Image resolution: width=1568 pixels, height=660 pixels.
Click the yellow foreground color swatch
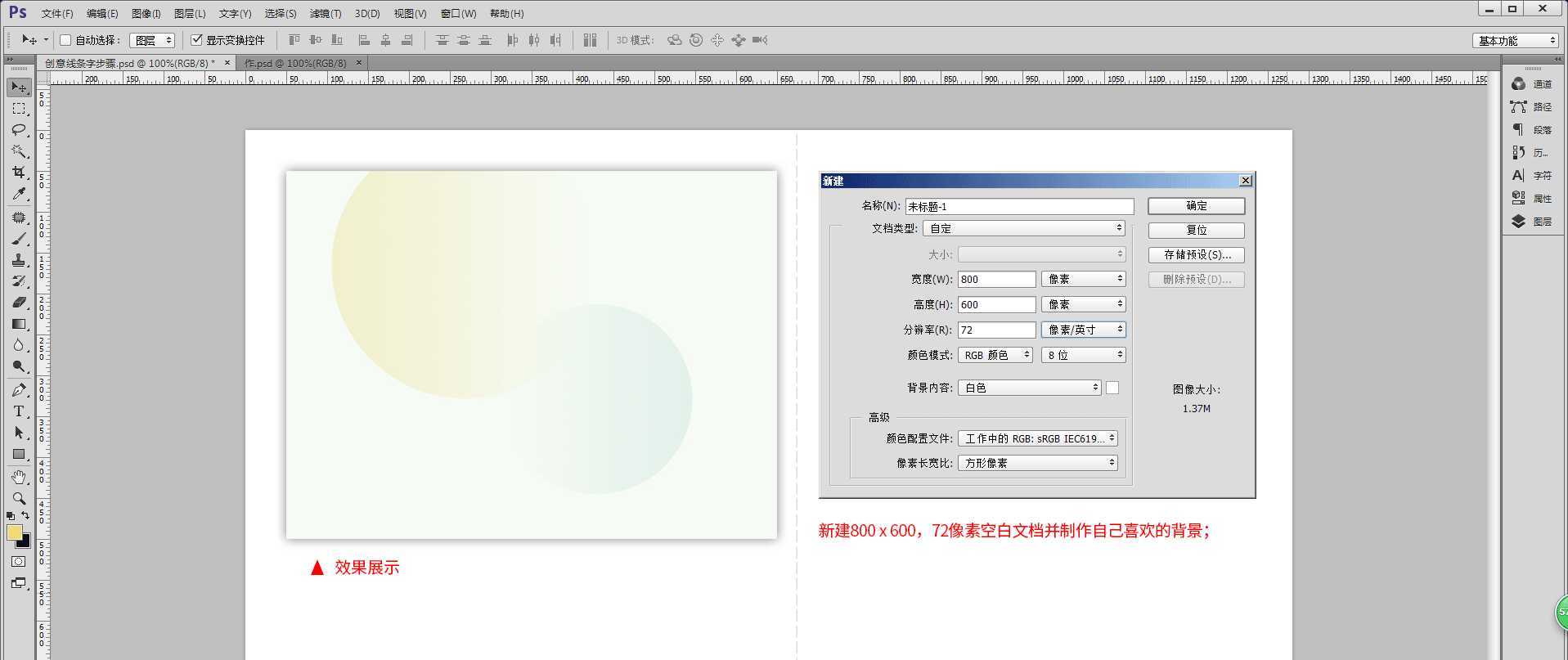(15, 533)
